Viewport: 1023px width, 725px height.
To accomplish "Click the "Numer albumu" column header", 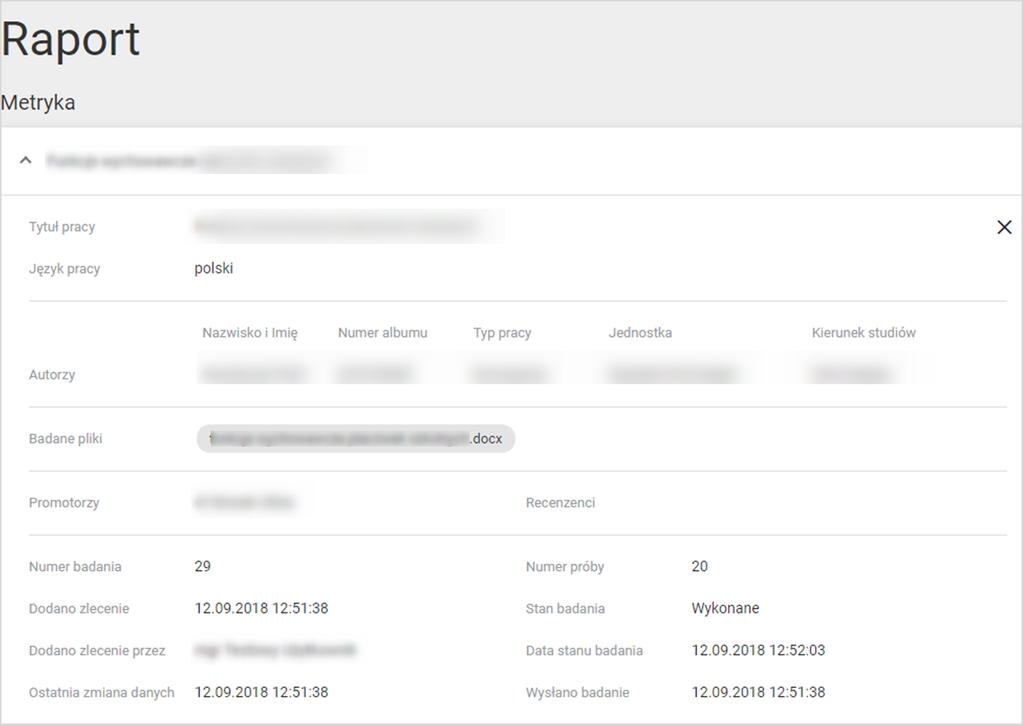I will coord(382,333).
